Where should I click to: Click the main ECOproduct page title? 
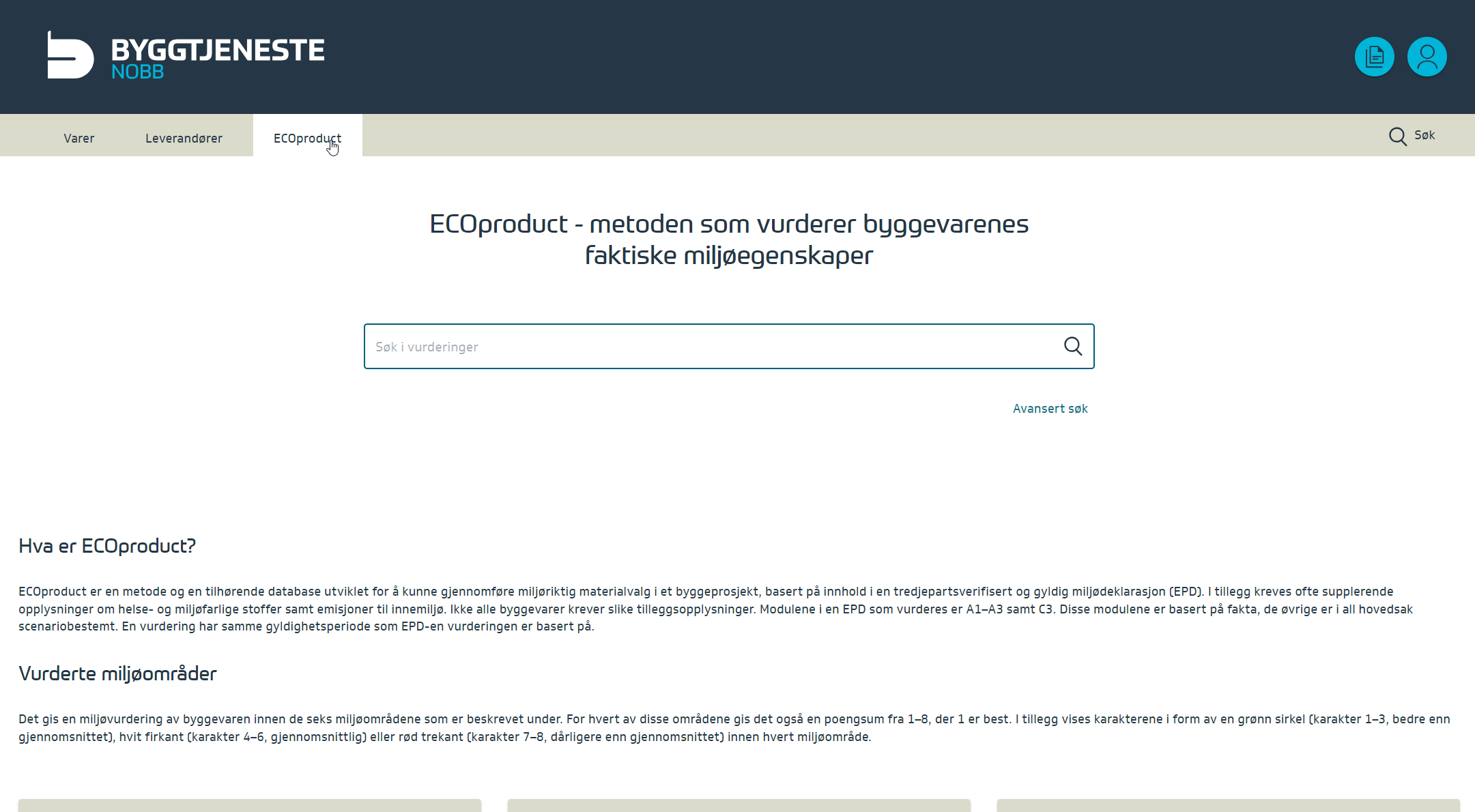pyautogui.click(x=729, y=240)
